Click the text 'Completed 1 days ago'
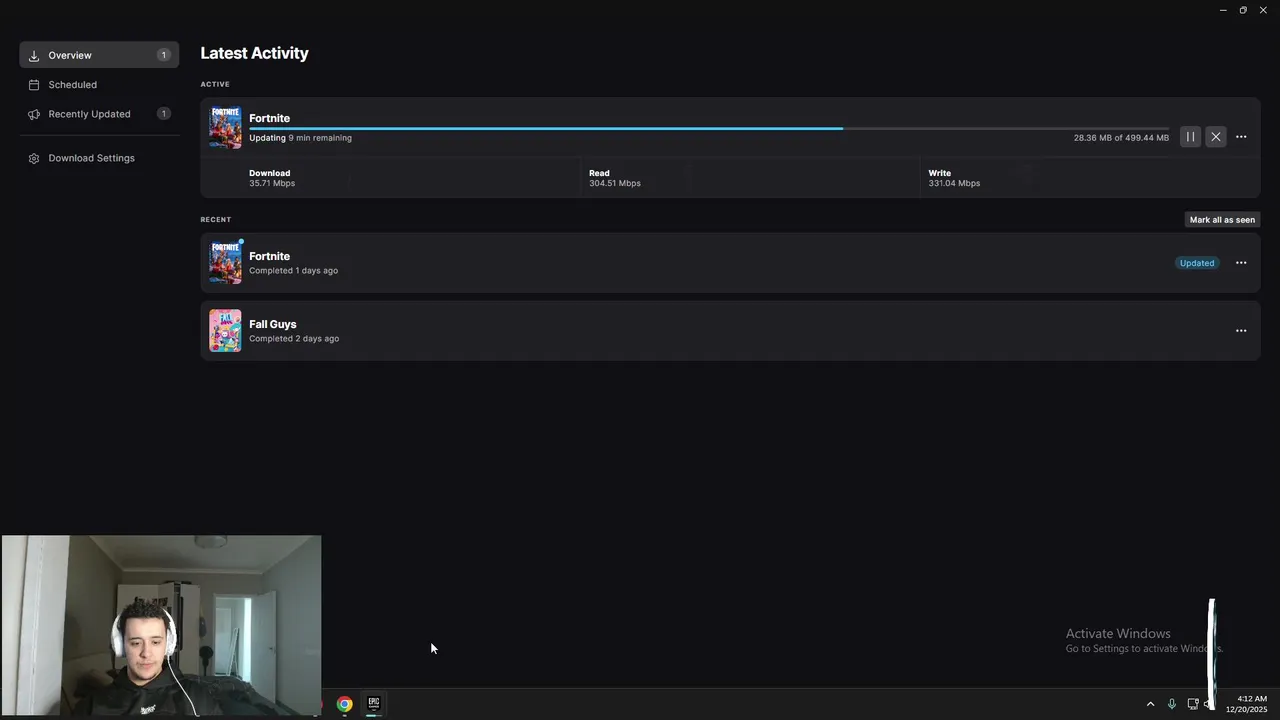This screenshot has height=720, width=1280. click(293, 271)
